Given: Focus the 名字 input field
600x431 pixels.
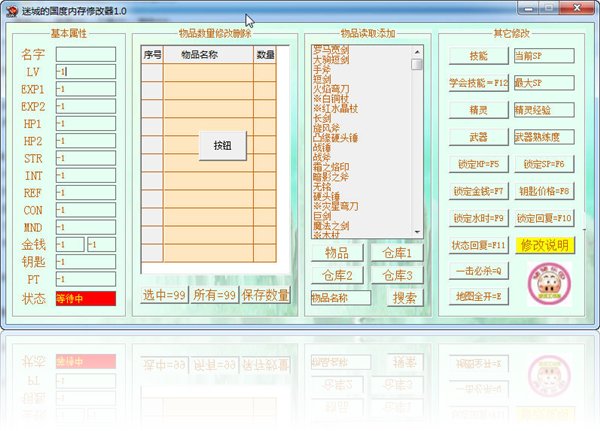Looking at the screenshot, I should (x=86, y=54).
